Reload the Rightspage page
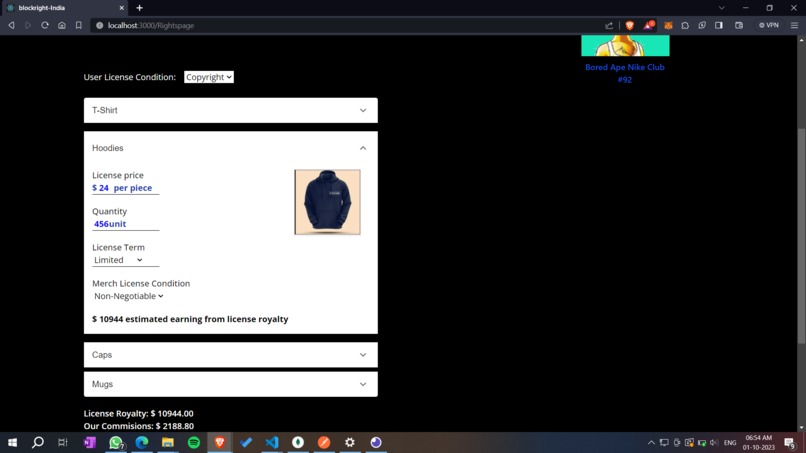 point(45,25)
